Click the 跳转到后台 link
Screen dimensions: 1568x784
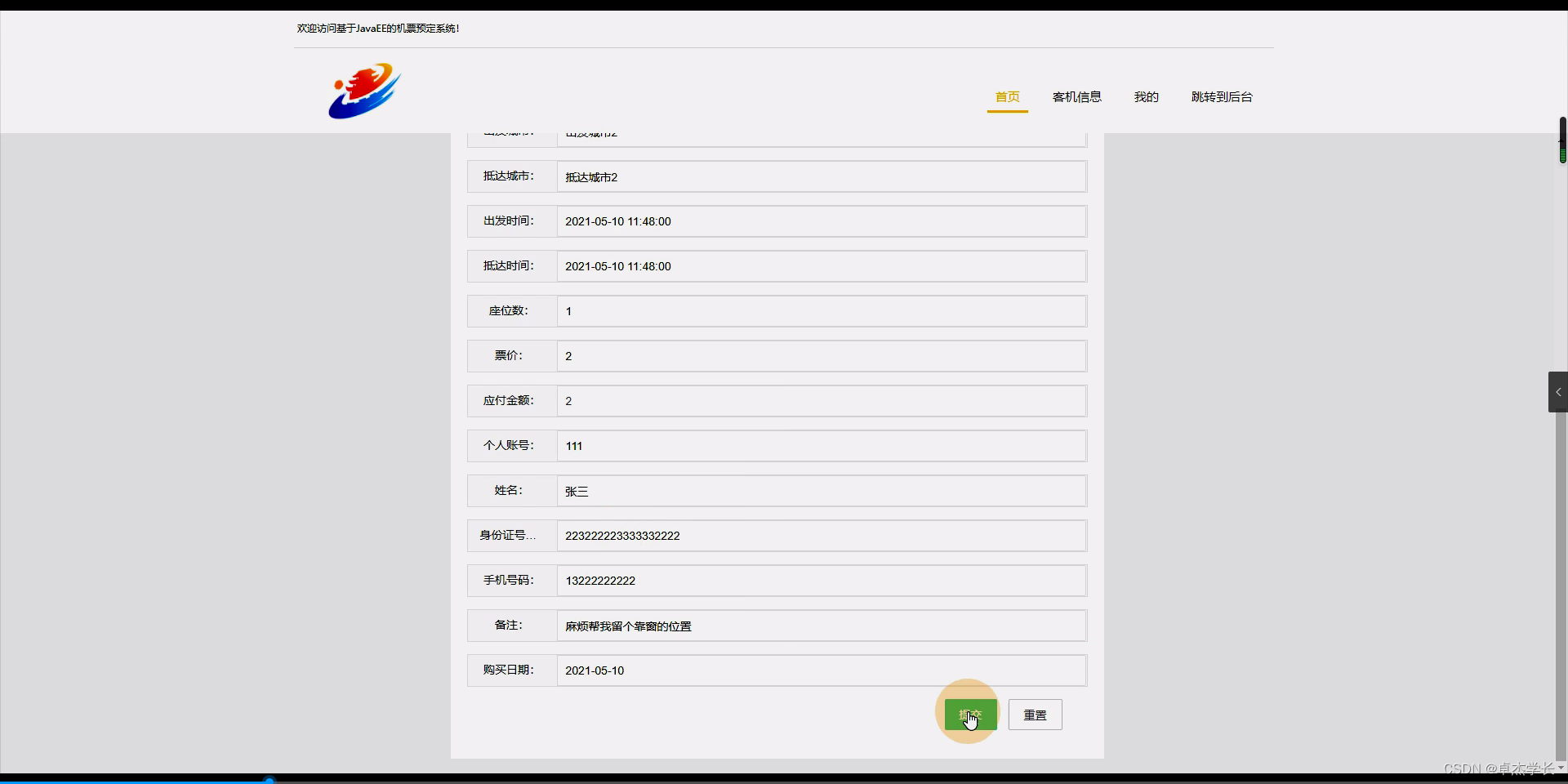[1222, 96]
